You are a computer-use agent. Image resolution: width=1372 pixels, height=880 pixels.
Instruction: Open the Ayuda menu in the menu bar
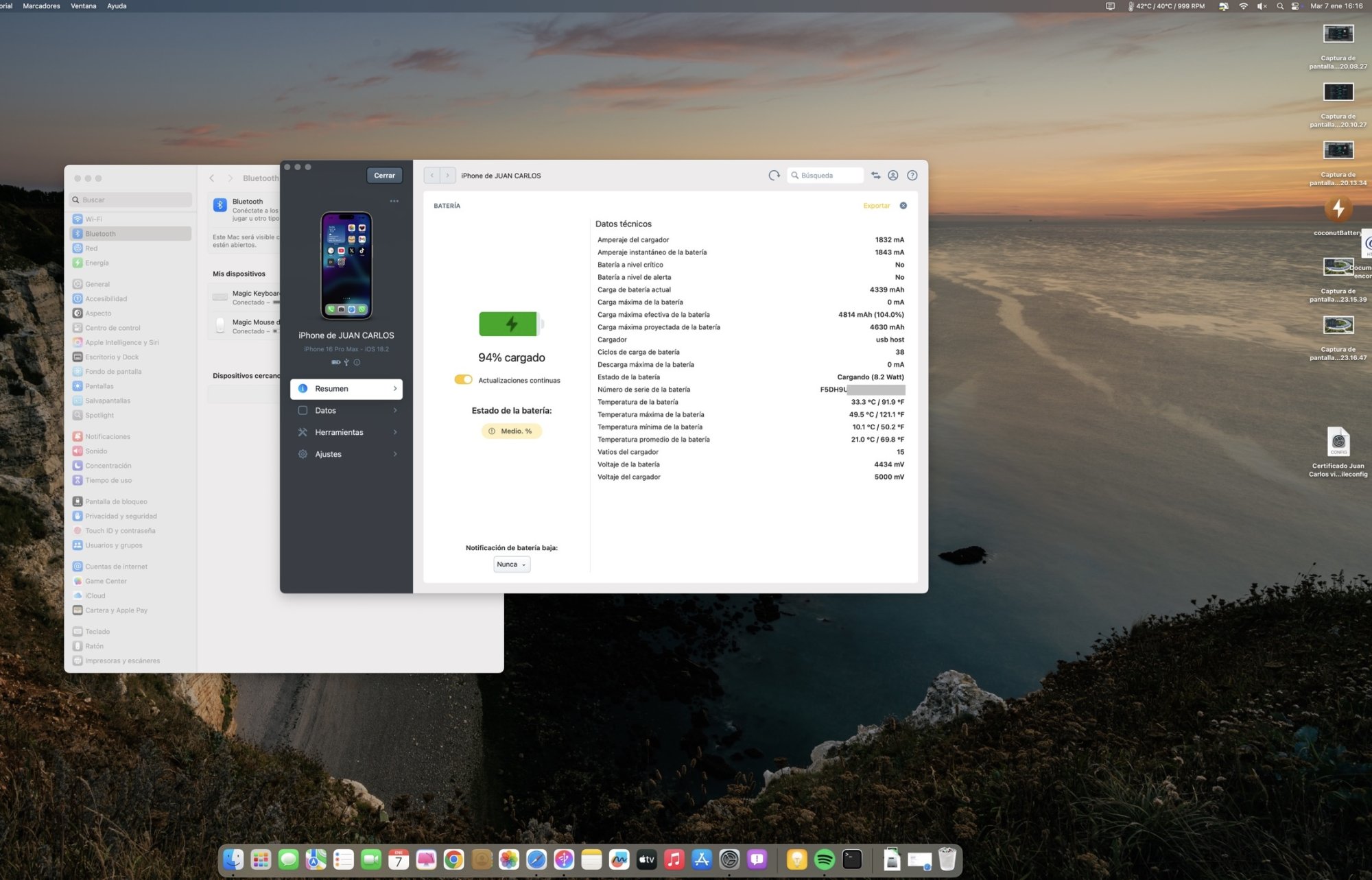(117, 6)
